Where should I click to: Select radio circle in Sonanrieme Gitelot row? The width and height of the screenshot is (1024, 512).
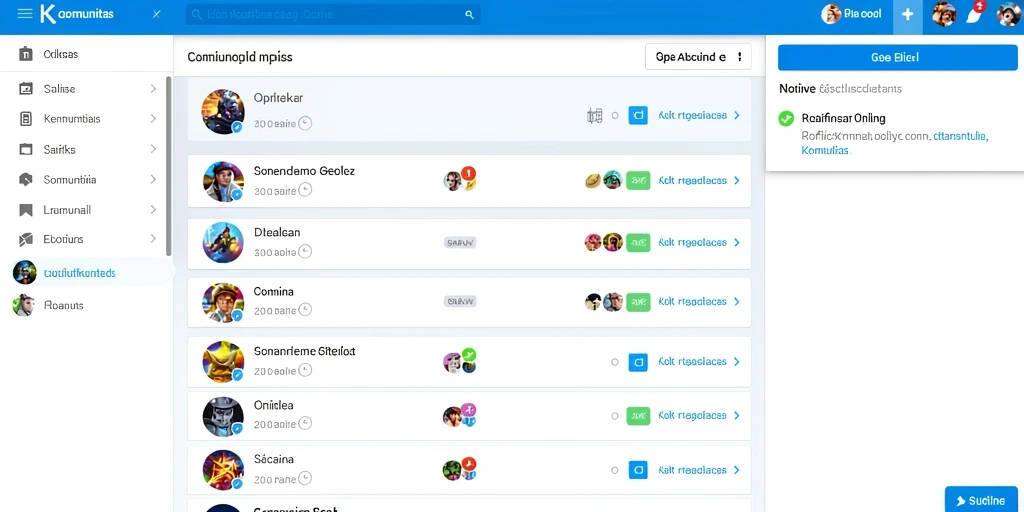point(615,361)
